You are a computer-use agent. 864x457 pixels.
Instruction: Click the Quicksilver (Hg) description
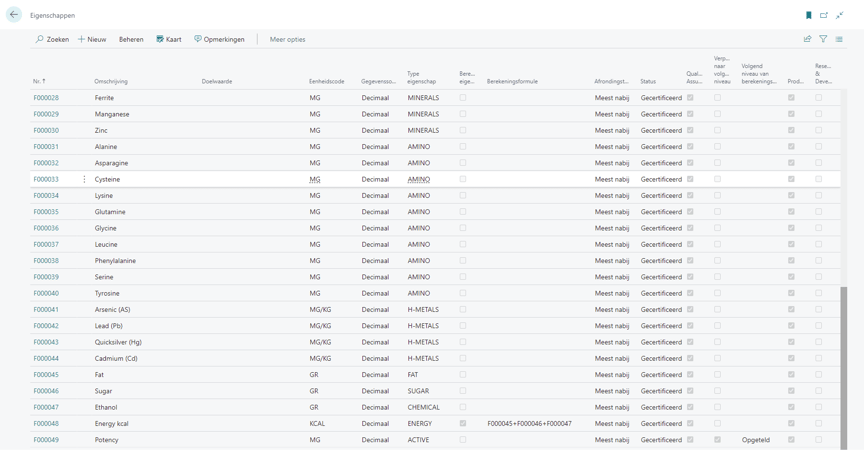tap(118, 342)
